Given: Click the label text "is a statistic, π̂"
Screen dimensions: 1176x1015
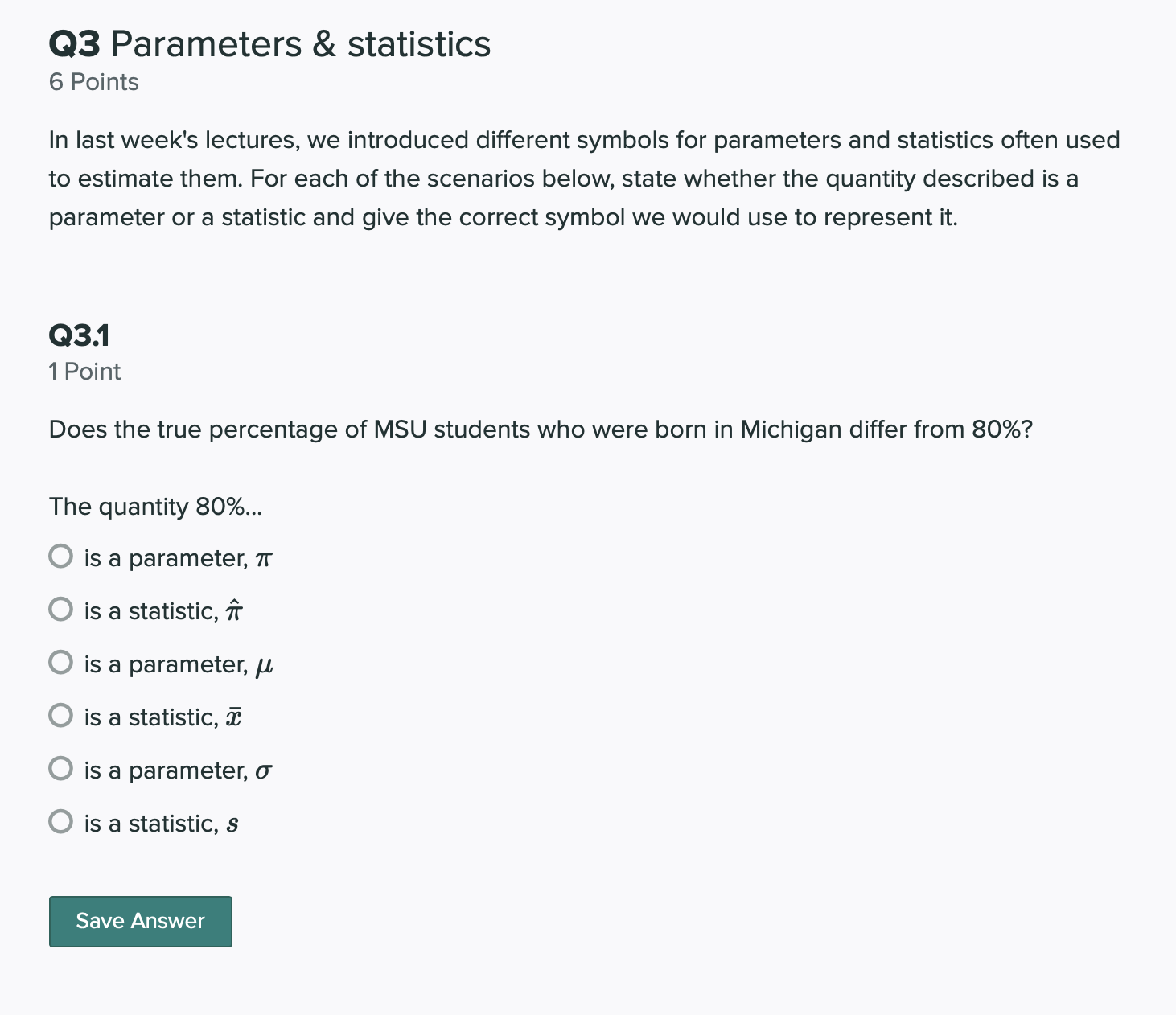Looking at the screenshot, I should [x=161, y=610].
